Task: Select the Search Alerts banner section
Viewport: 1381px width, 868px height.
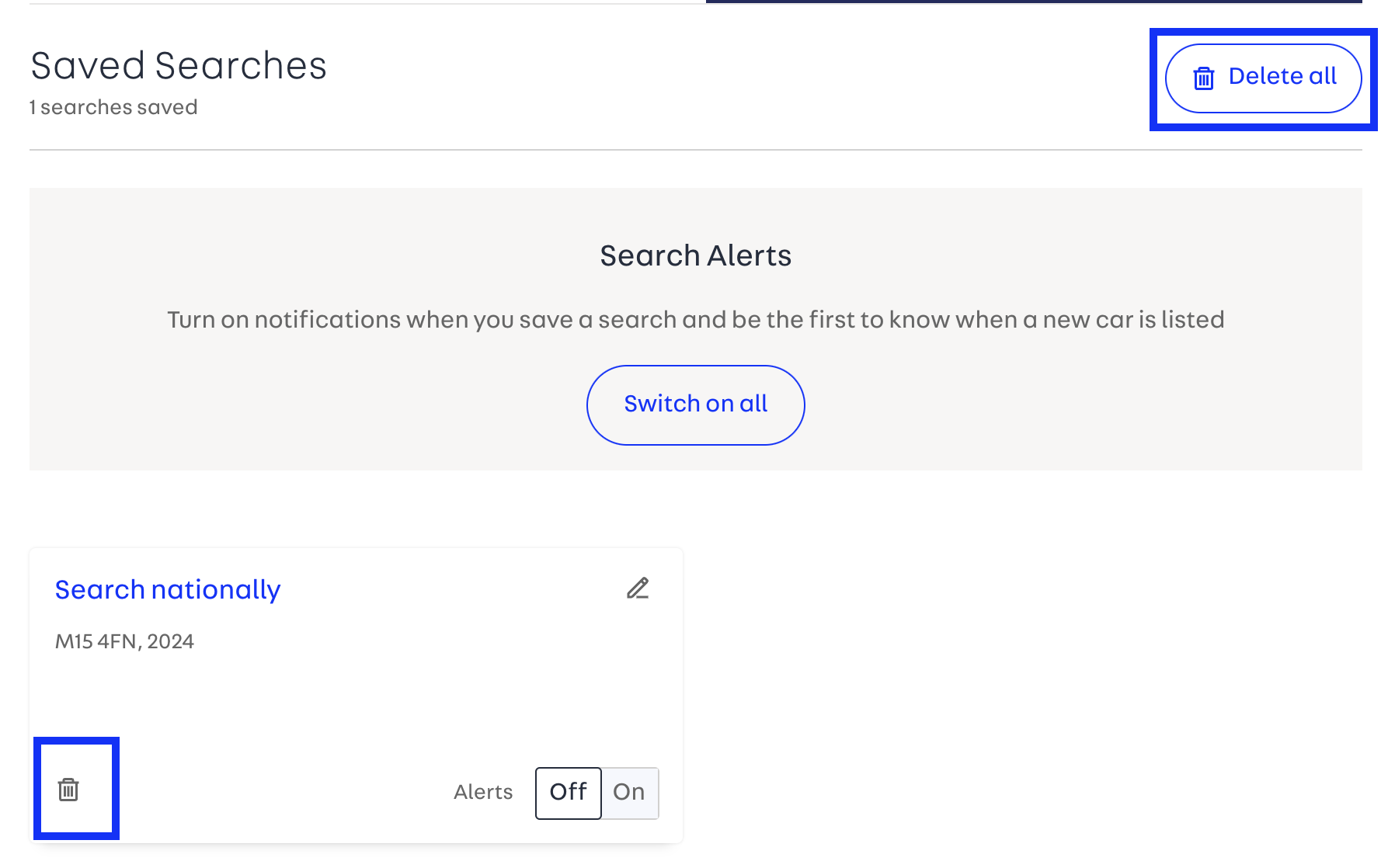Action: (695, 326)
